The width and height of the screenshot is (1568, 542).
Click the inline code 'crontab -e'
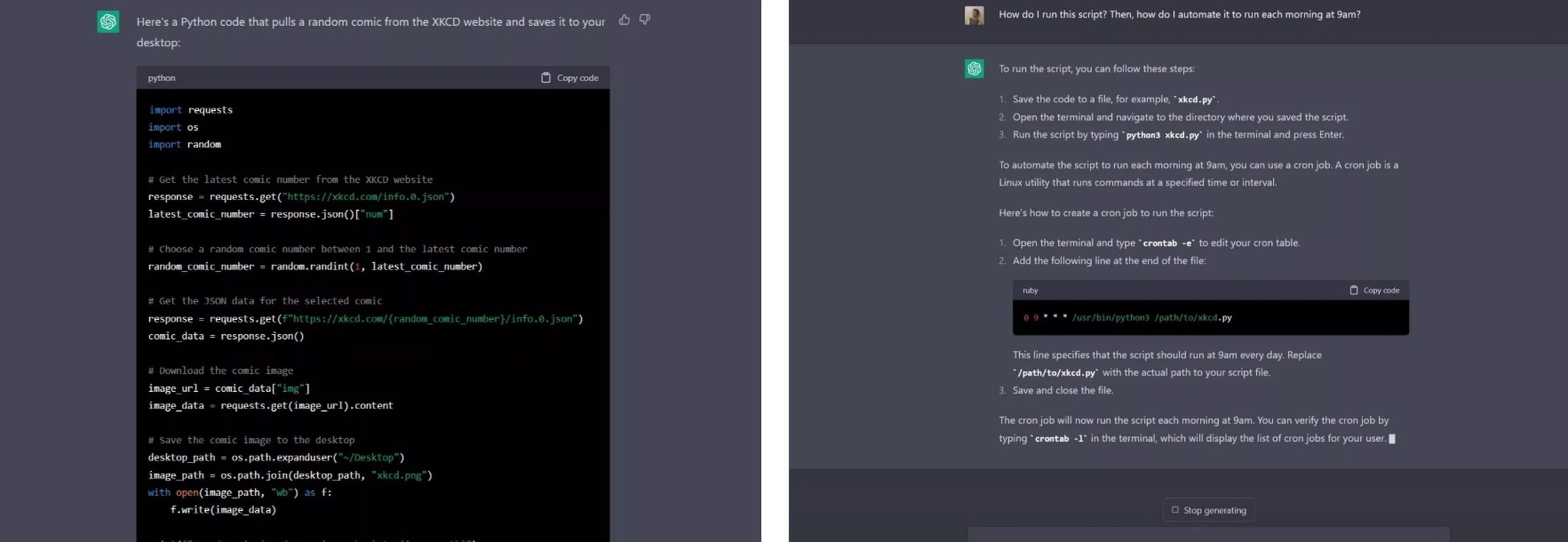[1167, 243]
